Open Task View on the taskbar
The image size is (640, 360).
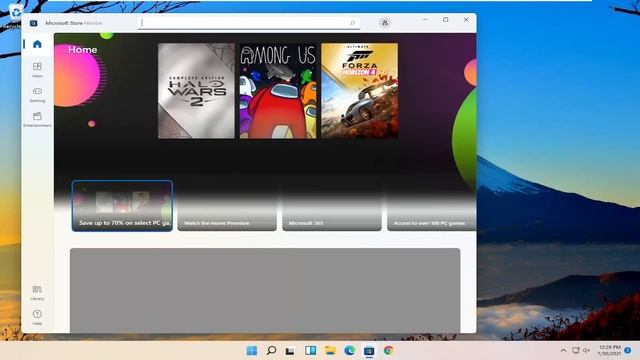coord(290,351)
